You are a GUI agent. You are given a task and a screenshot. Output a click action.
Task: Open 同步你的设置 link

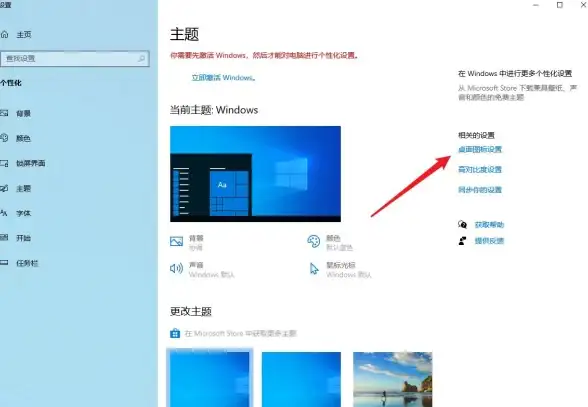point(480,190)
